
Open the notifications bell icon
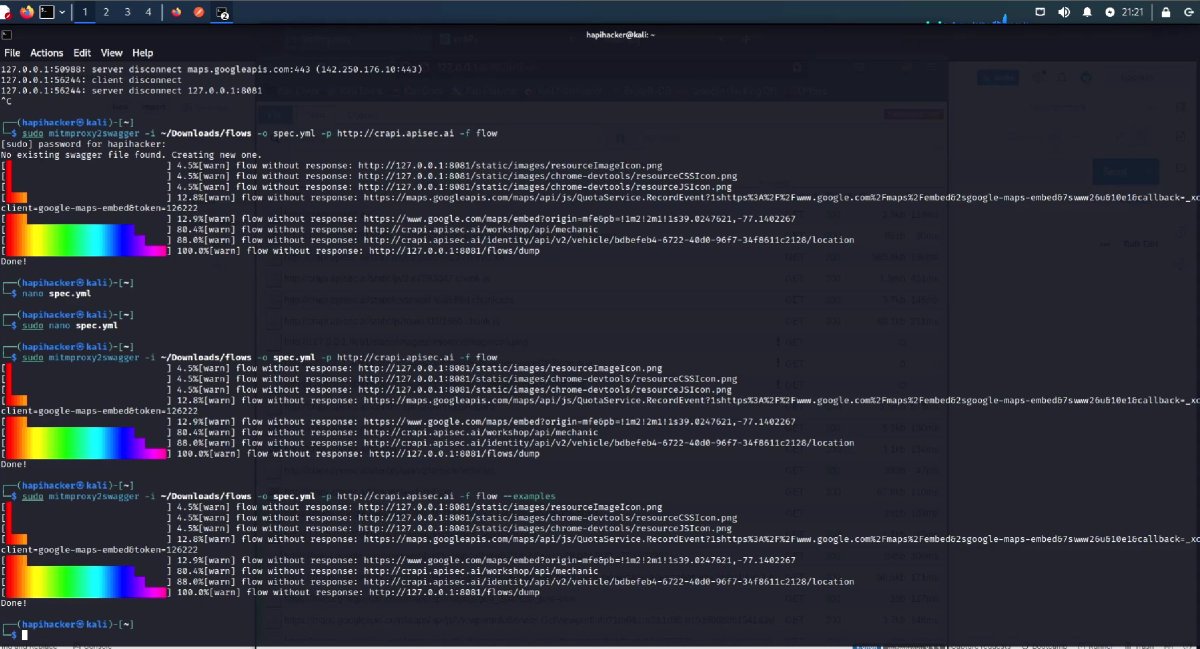coord(1087,12)
